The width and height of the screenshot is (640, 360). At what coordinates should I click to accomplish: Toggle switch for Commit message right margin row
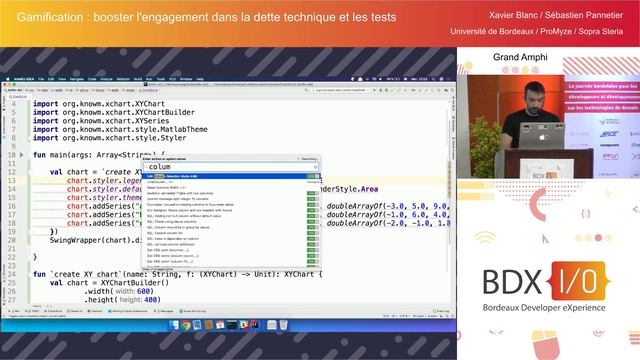[312, 199]
